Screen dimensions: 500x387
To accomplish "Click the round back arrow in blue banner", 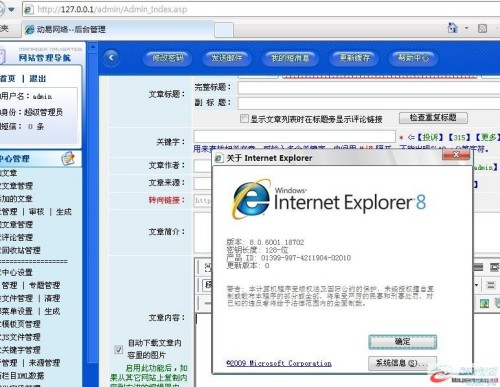I will point(111,57).
